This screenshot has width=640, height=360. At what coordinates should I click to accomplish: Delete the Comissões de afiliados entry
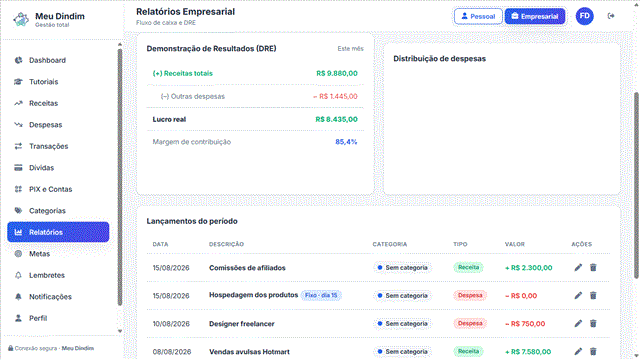pyautogui.click(x=593, y=268)
